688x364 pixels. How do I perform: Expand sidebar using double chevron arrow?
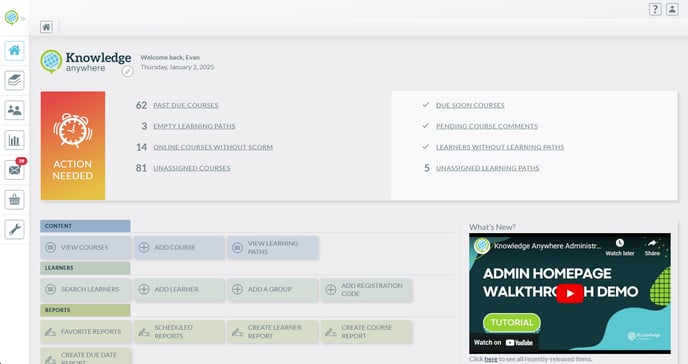point(23,18)
